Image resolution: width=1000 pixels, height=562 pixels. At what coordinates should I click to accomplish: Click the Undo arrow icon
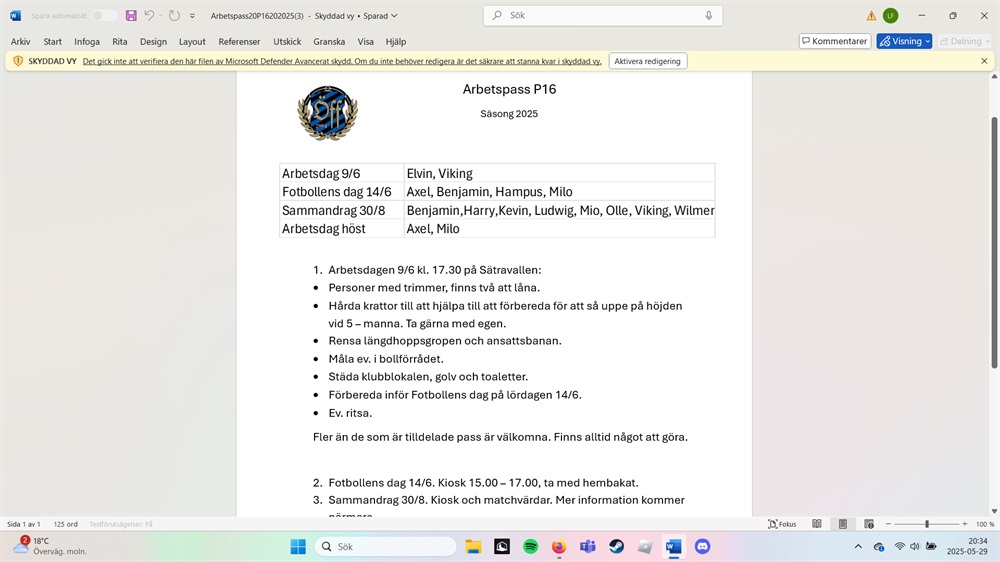coord(149,16)
